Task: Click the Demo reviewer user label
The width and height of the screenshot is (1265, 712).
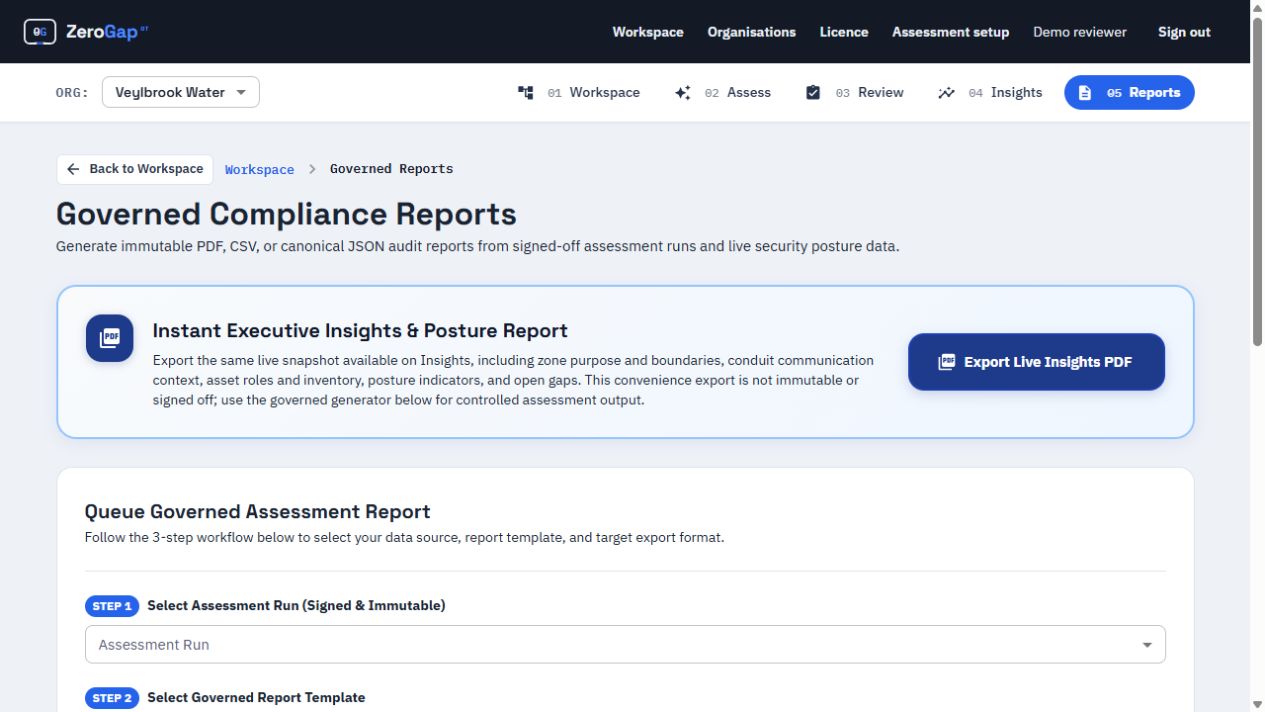Action: [1080, 32]
